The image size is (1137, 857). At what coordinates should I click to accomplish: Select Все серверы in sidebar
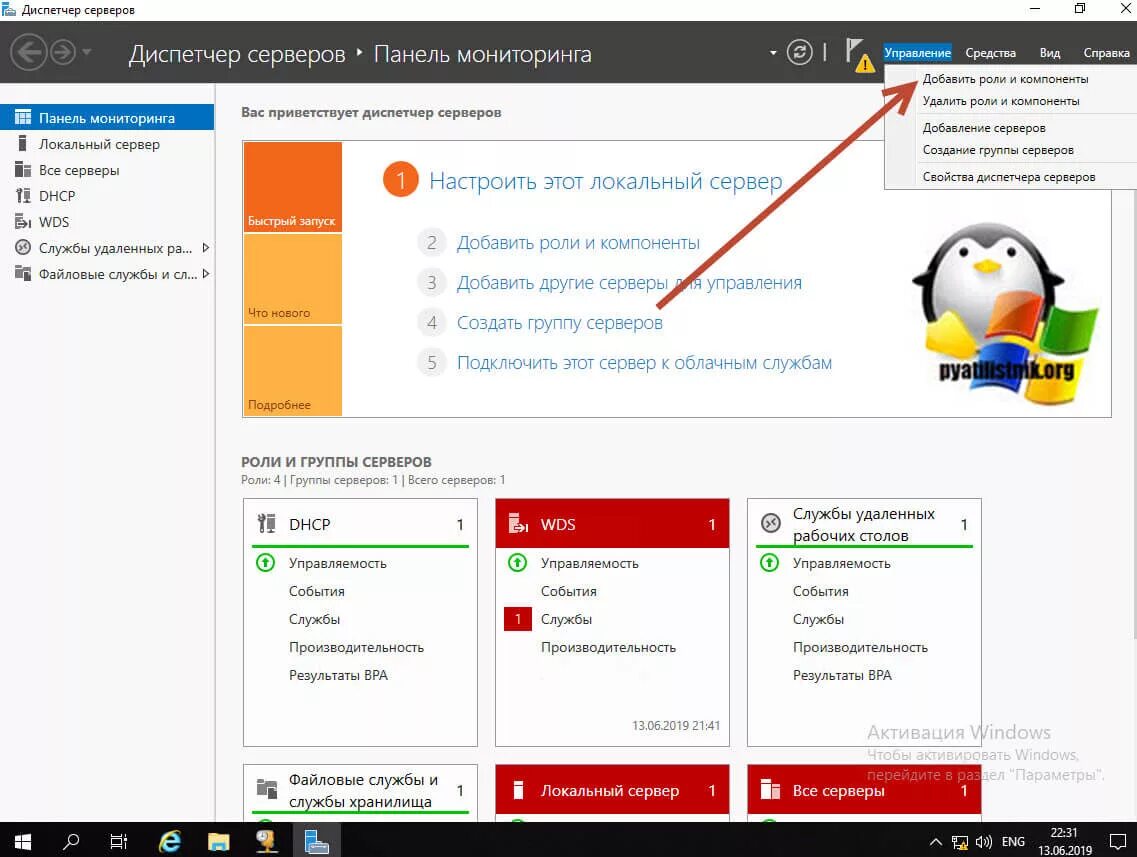click(107, 170)
